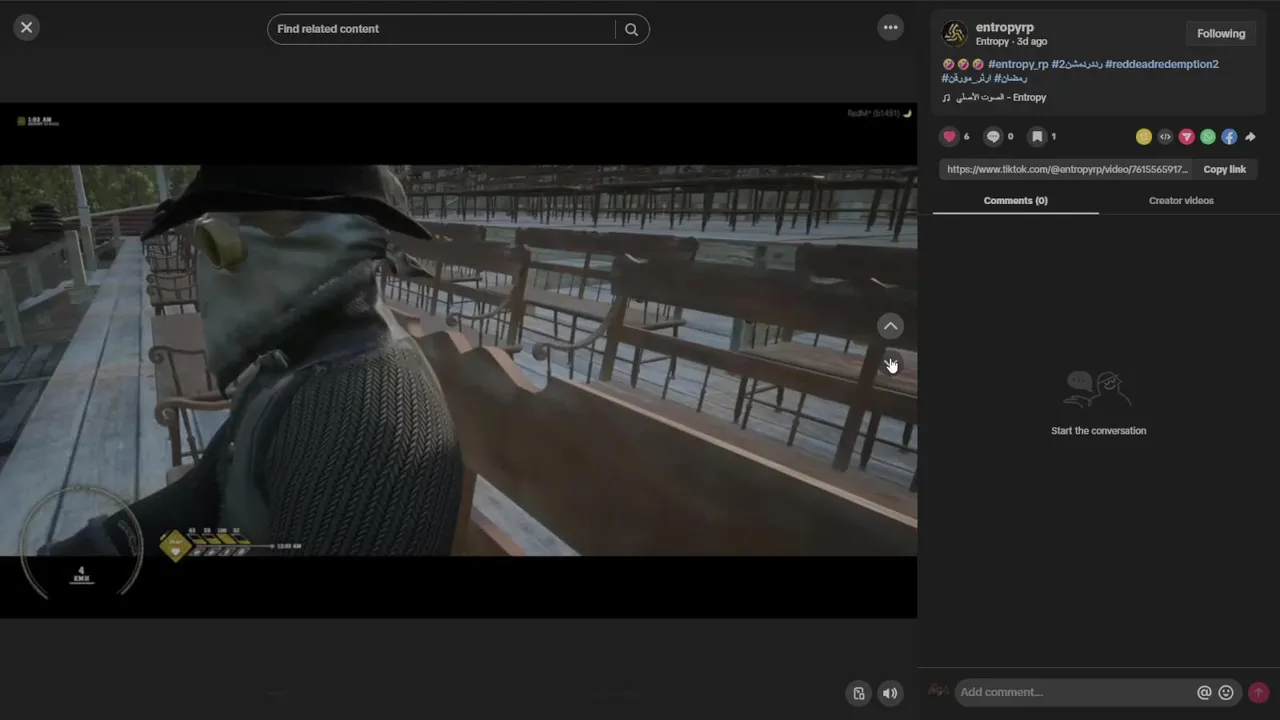Click the music note icon
This screenshot has width=1280, height=720.
pyautogui.click(x=946, y=98)
